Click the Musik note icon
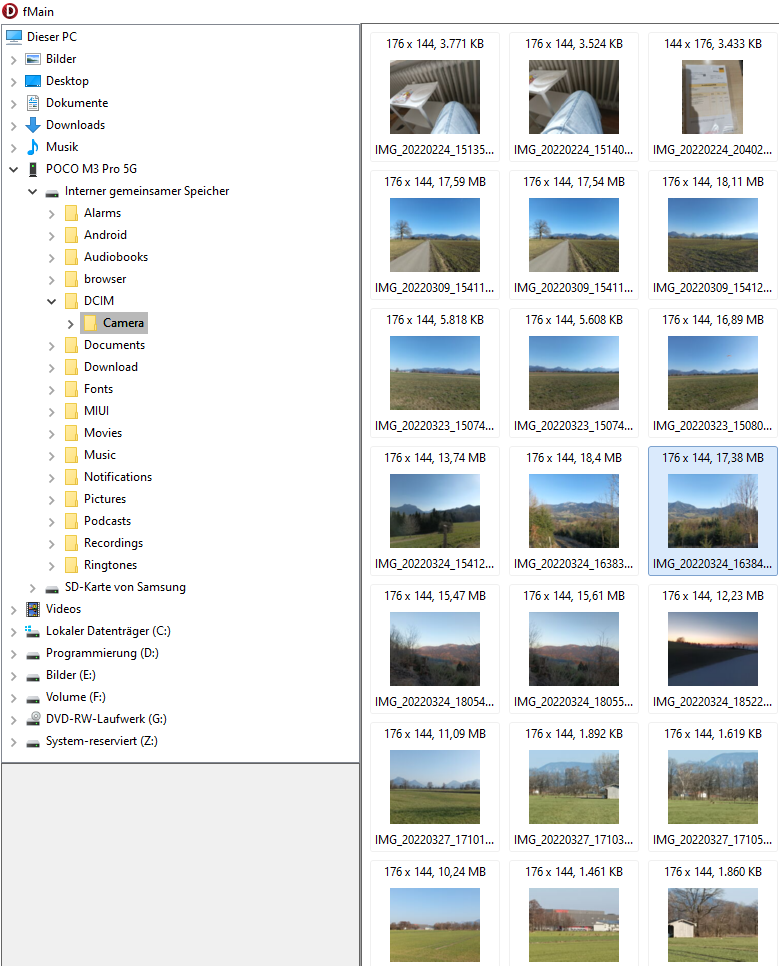The image size is (779, 966). click(x=33, y=147)
